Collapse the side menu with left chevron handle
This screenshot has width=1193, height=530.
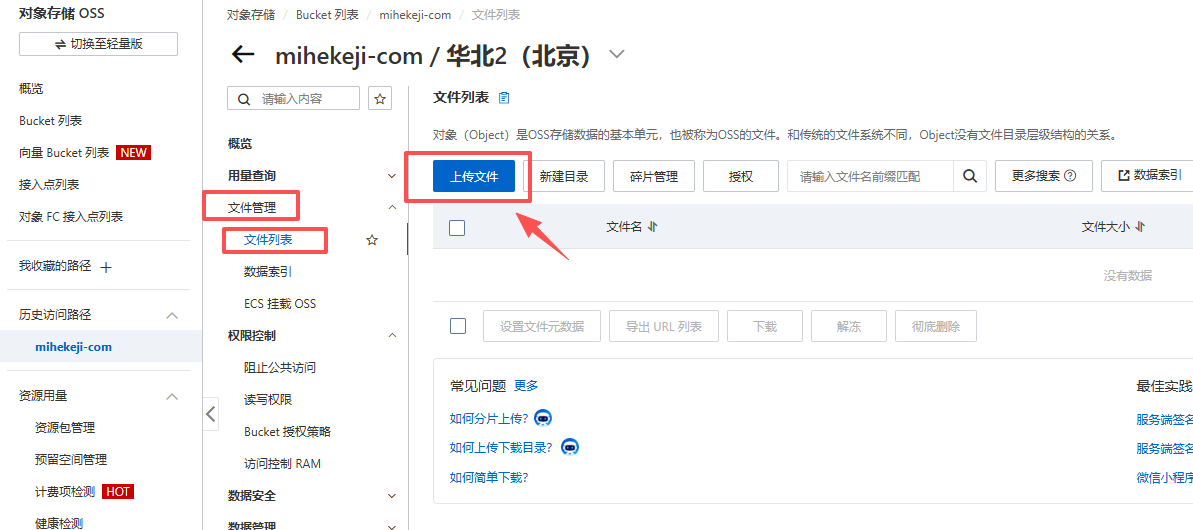click(211, 414)
